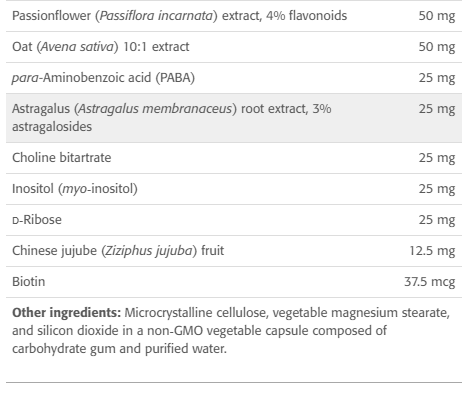This screenshot has height=395, width=468.
Task: Click the Oat Avena sativa extract row
Action: click(234, 47)
